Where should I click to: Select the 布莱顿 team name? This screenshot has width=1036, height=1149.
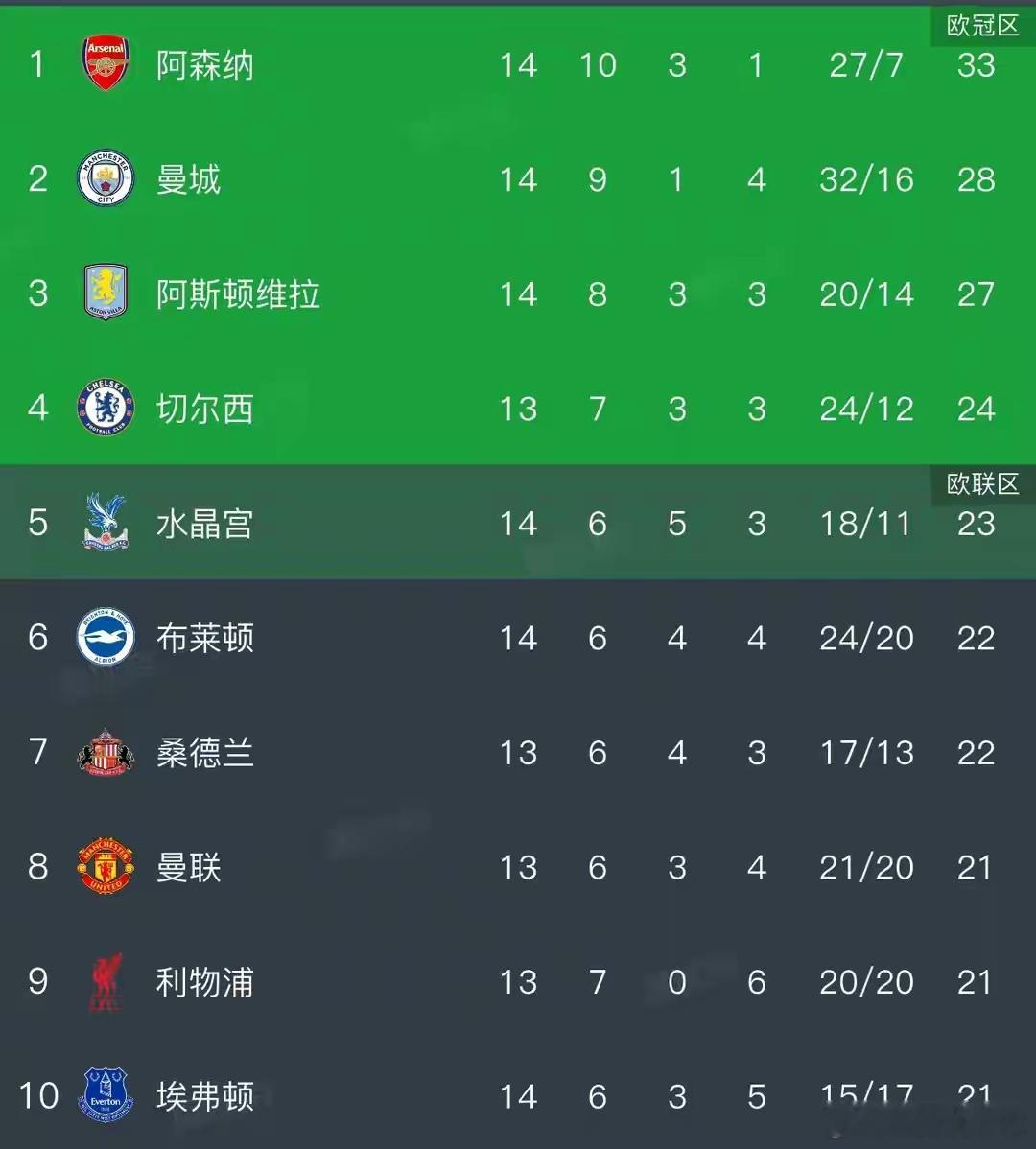(x=205, y=638)
